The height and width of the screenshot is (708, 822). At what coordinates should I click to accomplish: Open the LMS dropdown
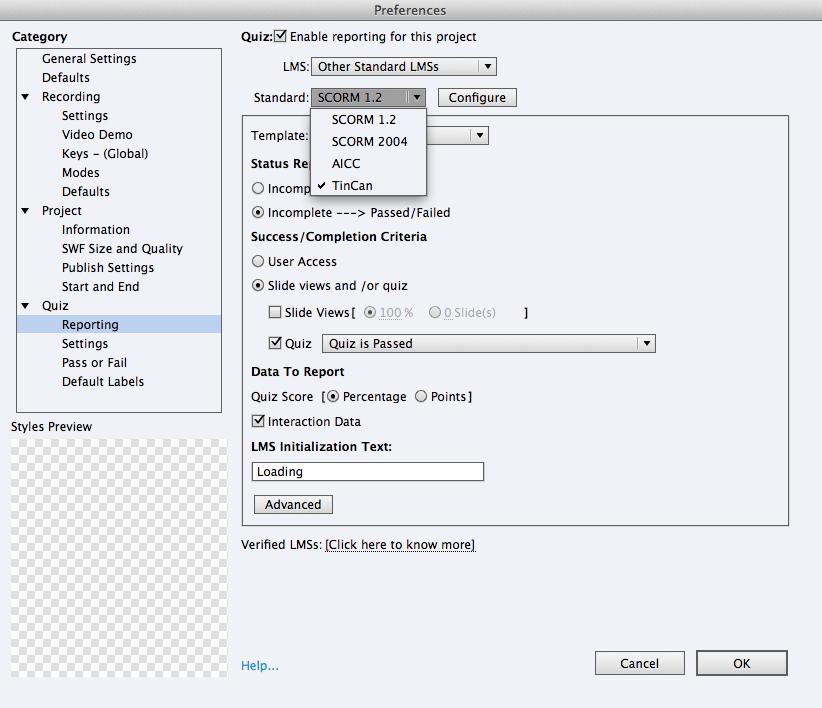[404, 67]
